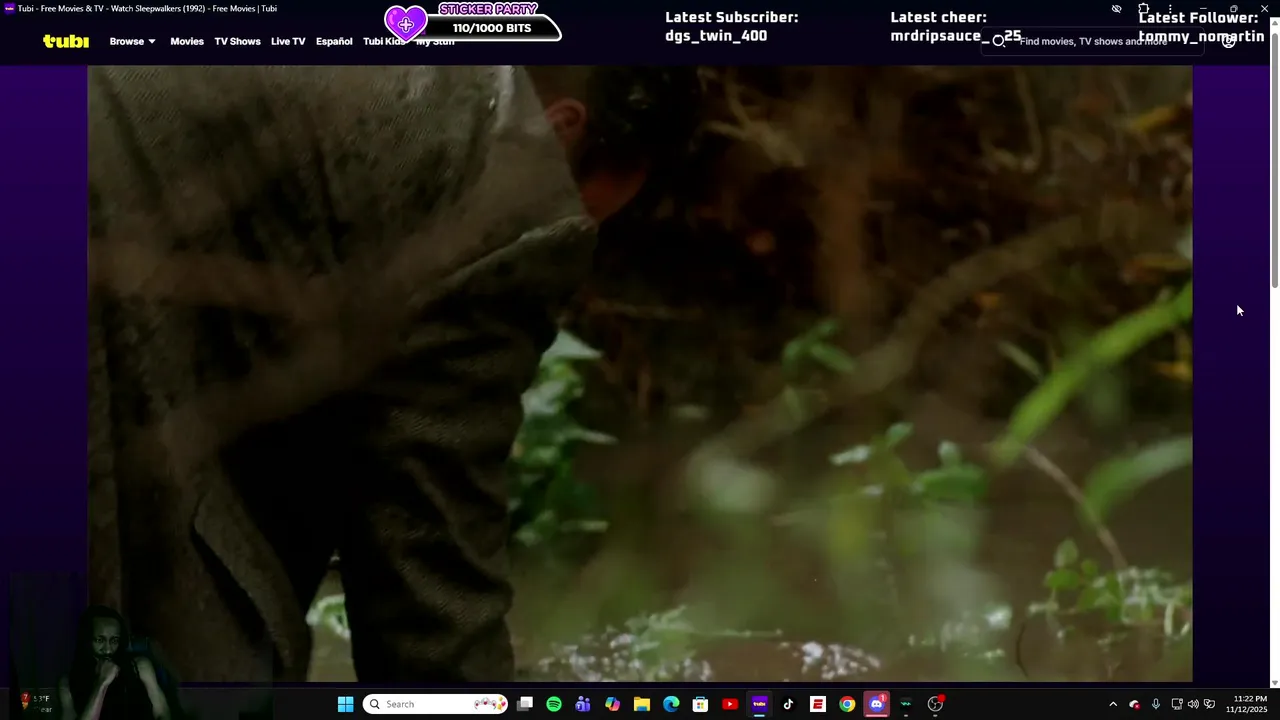
Task: Open Tubi Kids
Action: click(x=384, y=41)
